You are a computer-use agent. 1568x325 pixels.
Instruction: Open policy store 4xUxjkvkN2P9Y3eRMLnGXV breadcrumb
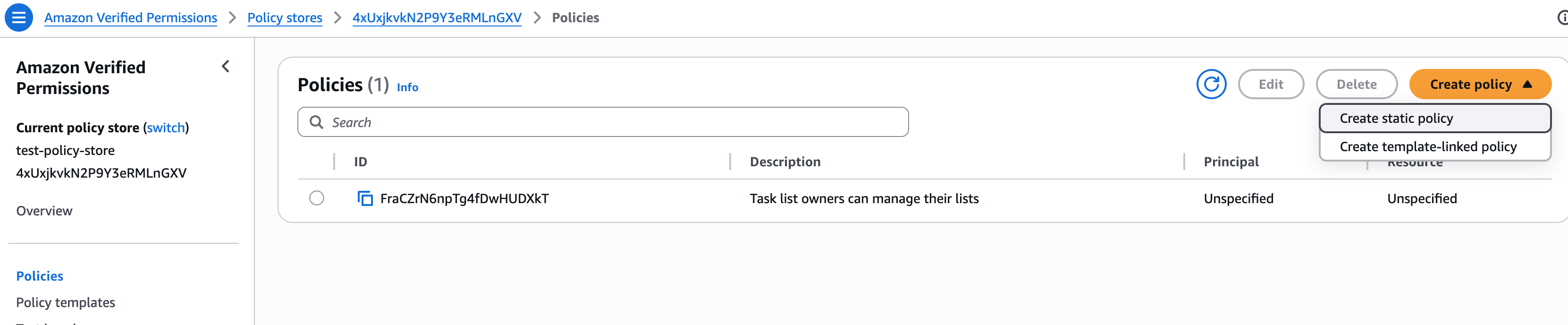coord(437,17)
